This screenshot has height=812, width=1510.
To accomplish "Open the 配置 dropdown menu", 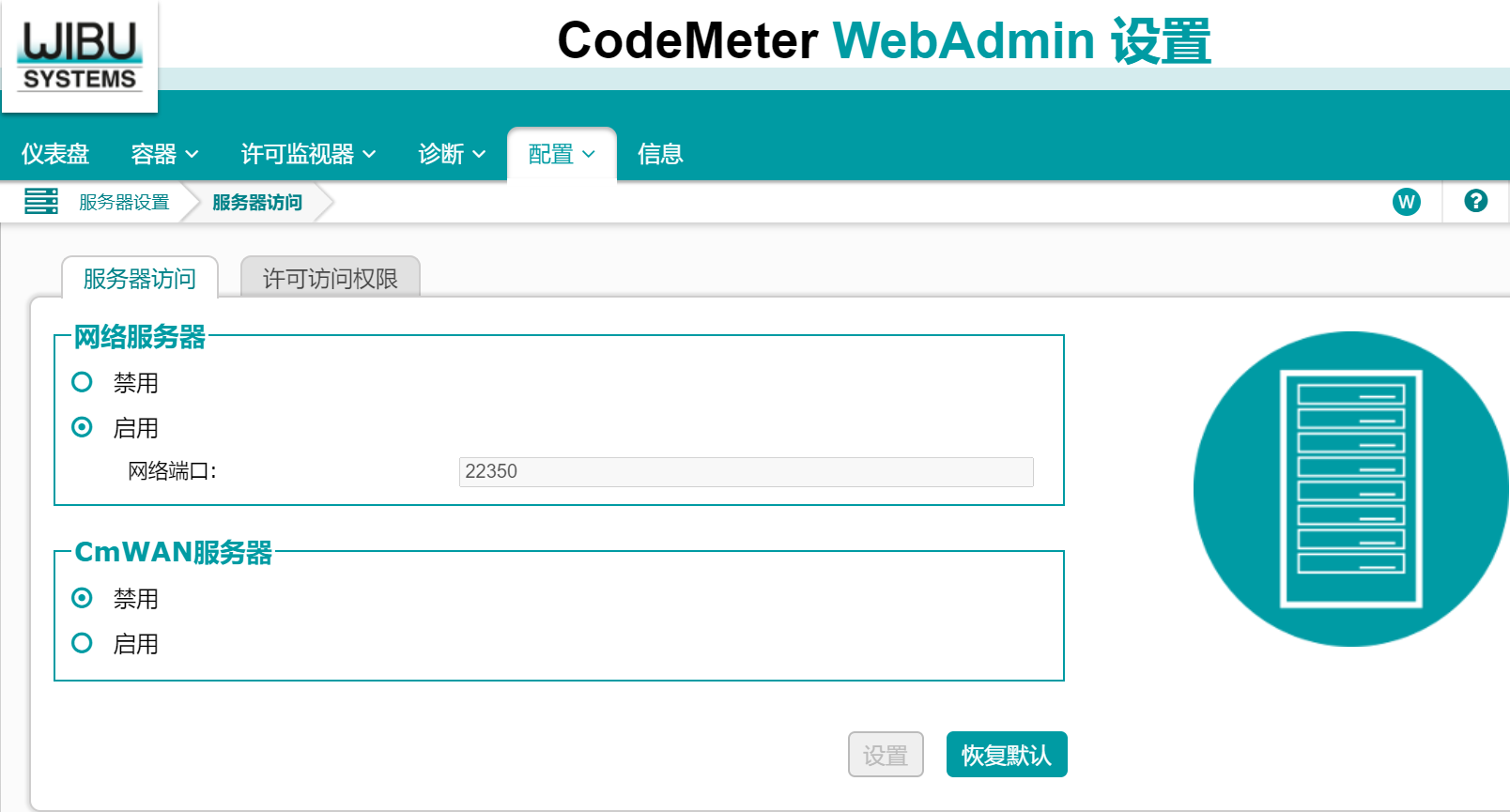I will click(562, 154).
